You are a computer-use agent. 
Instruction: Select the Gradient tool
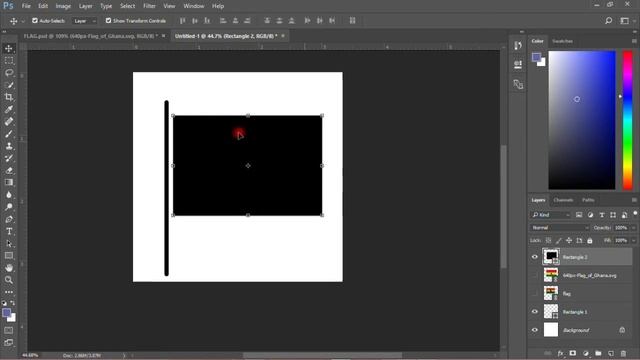coord(9,182)
